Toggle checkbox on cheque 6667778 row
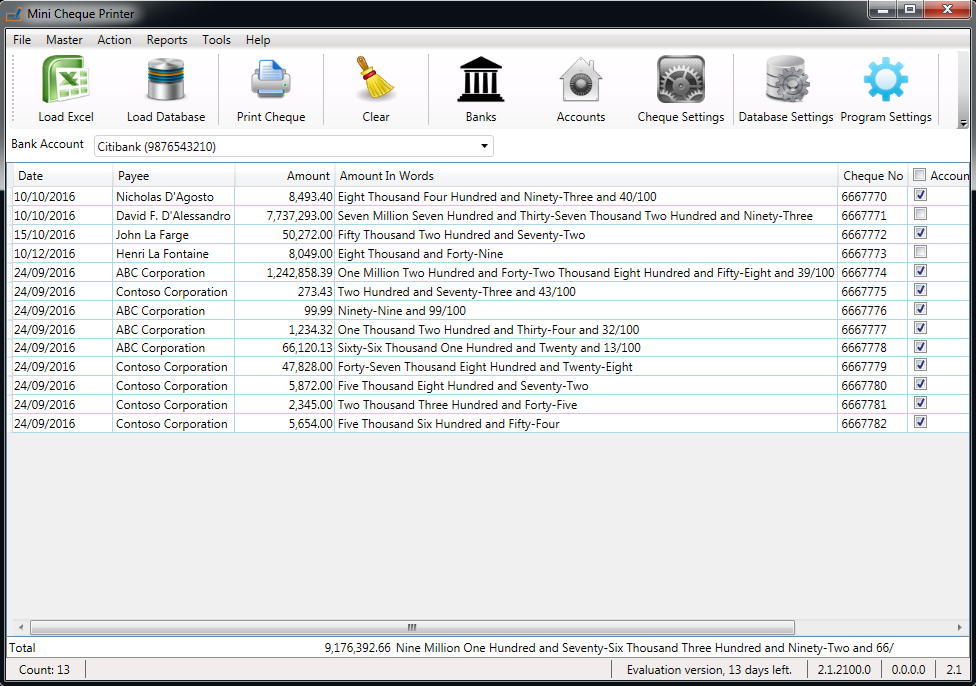976x686 pixels. coord(921,347)
